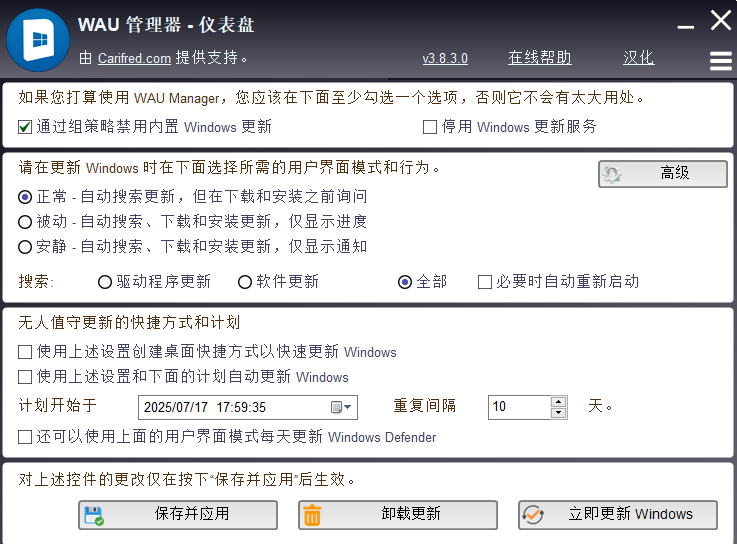Check the create desktop shortcut option
The height and width of the screenshot is (544, 737).
pos(25,352)
